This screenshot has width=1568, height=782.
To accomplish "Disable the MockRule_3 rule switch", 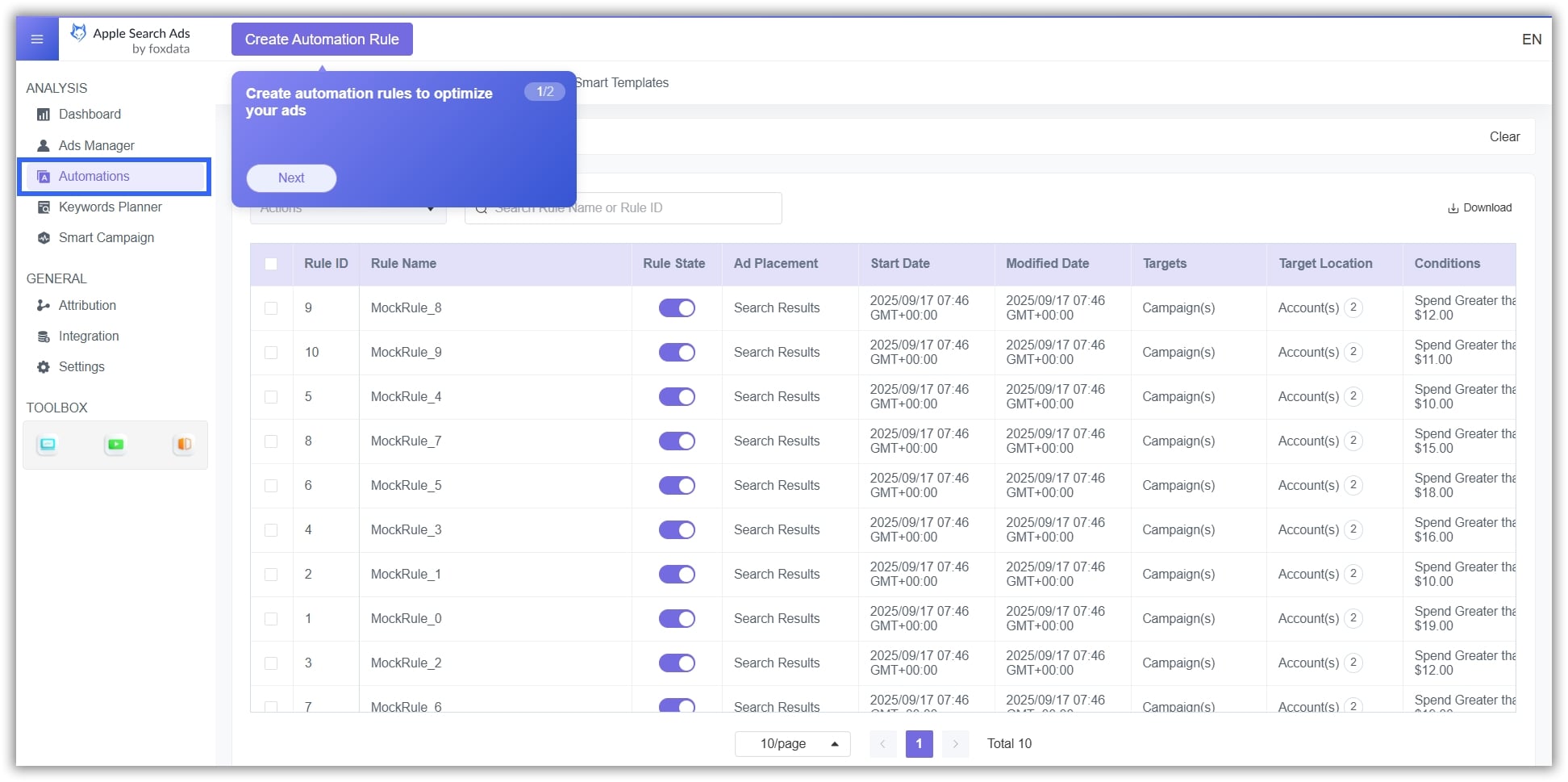I will pos(677,530).
